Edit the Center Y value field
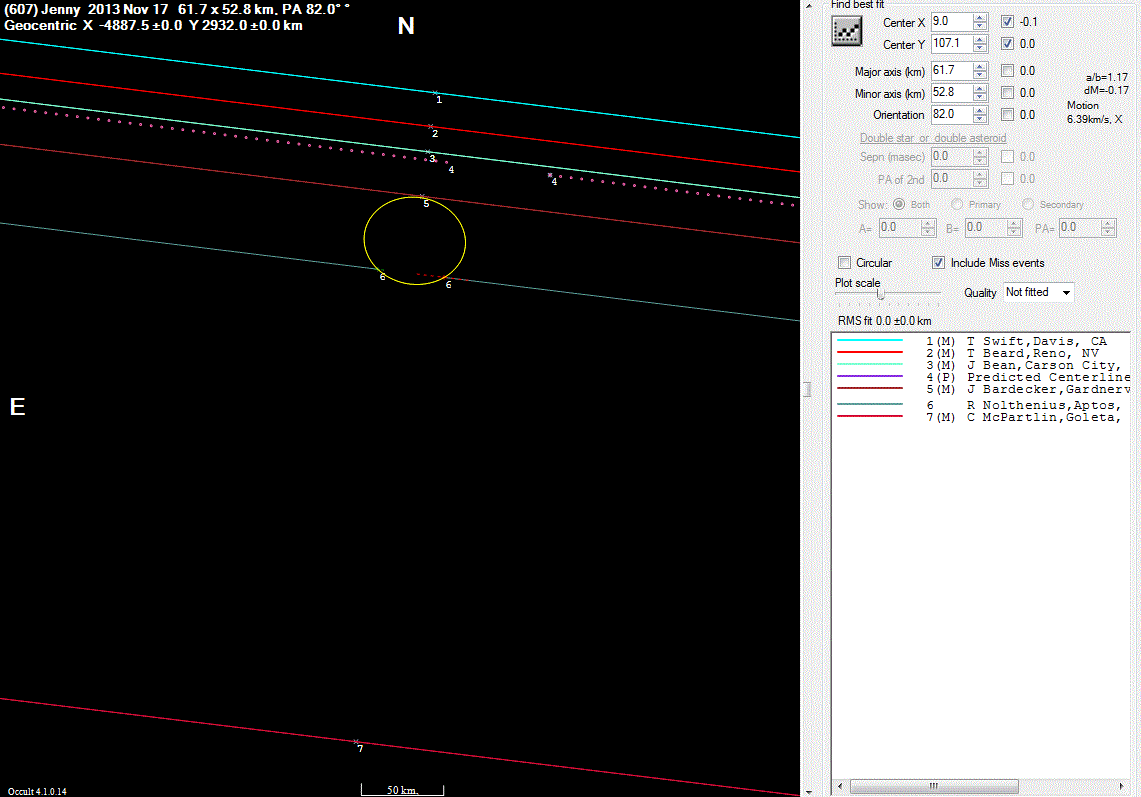Image resolution: width=1141 pixels, height=797 pixels. pos(951,44)
